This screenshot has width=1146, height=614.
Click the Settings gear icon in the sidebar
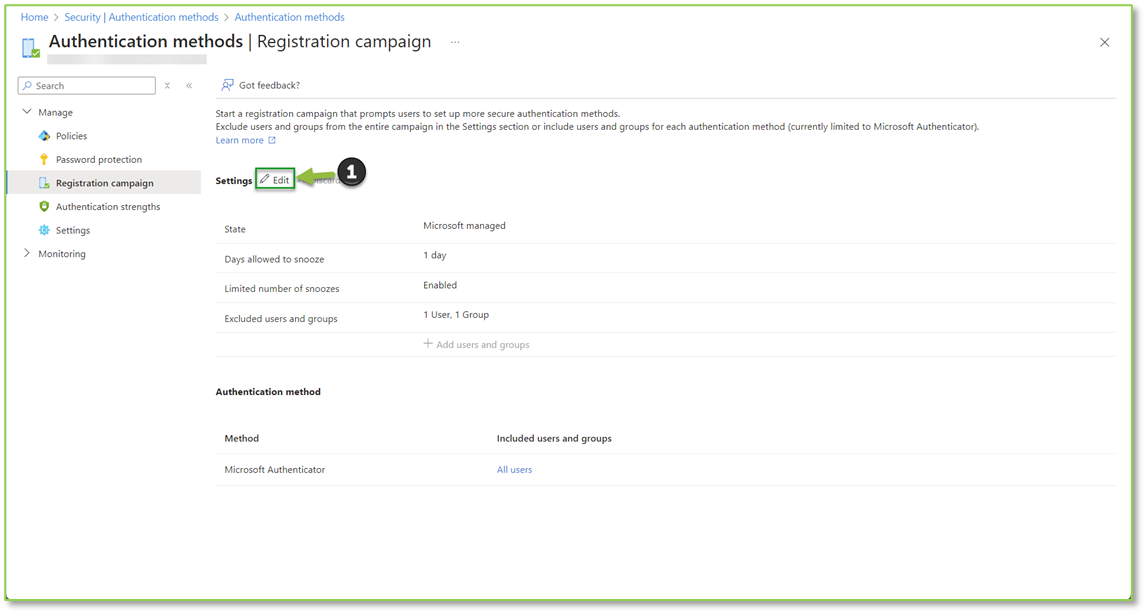[42, 230]
